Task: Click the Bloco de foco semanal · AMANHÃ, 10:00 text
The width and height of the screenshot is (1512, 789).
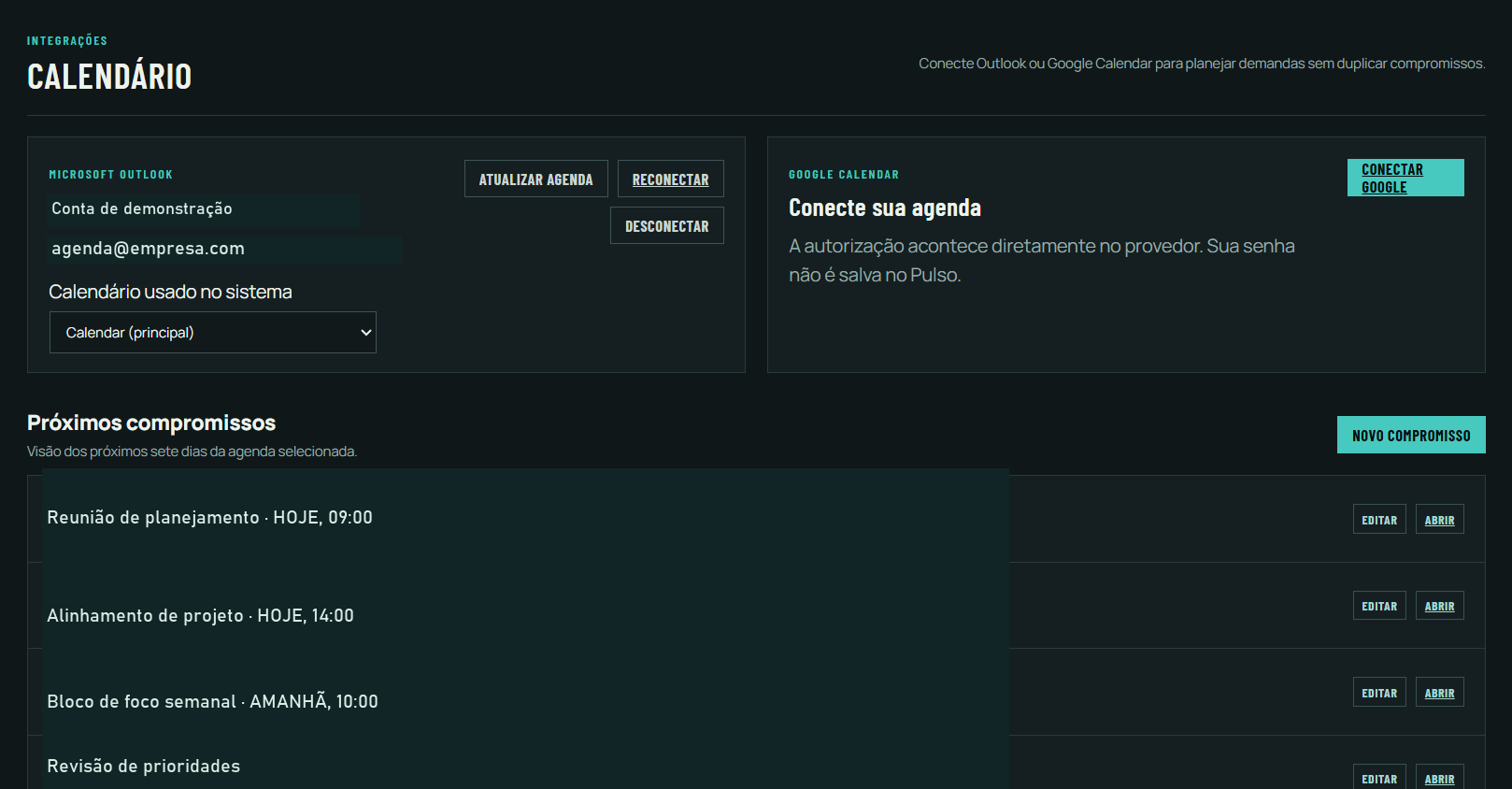Action: [x=213, y=701]
